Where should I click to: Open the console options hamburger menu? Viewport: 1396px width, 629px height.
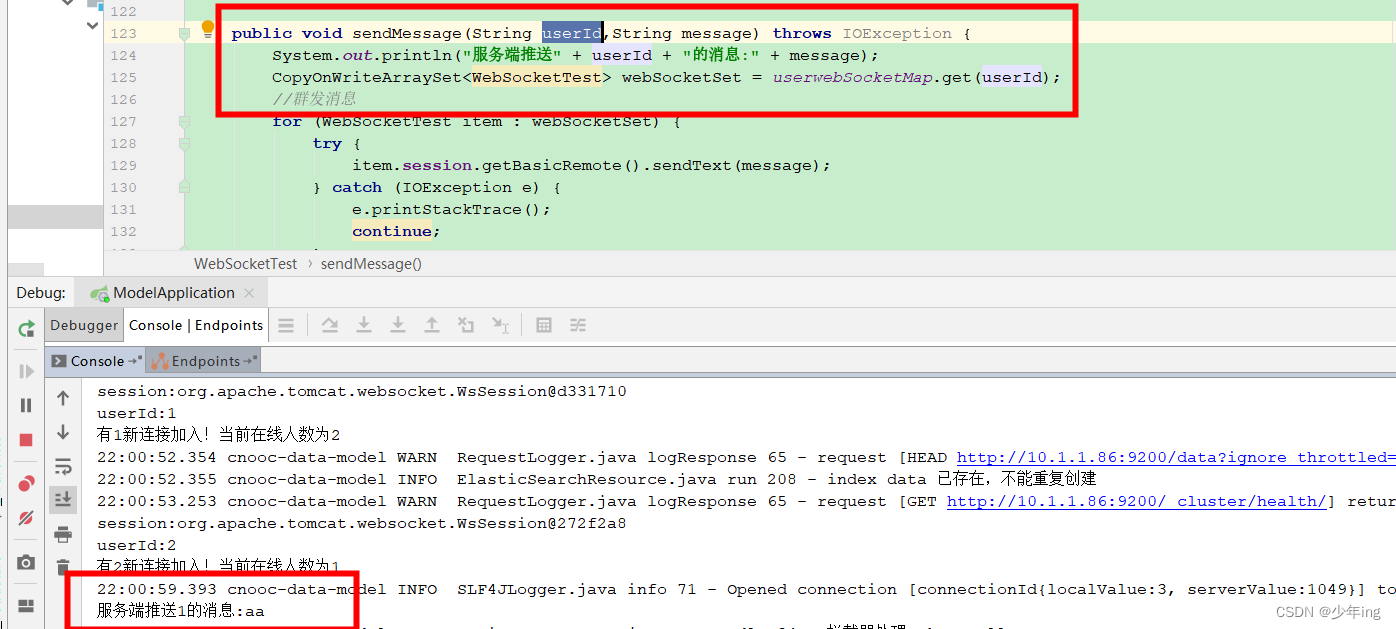[x=287, y=325]
